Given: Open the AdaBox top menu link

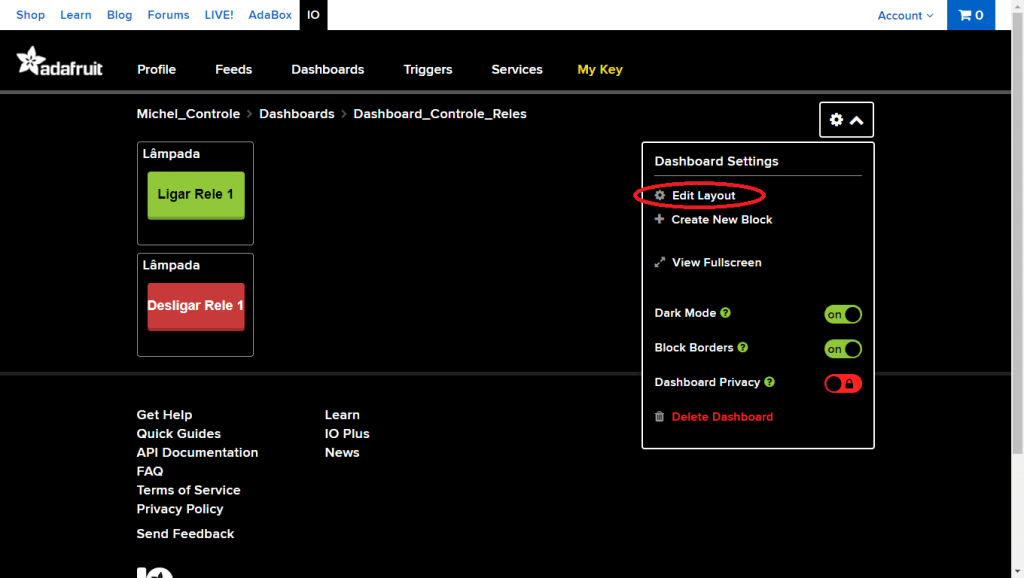Looking at the screenshot, I should [270, 15].
